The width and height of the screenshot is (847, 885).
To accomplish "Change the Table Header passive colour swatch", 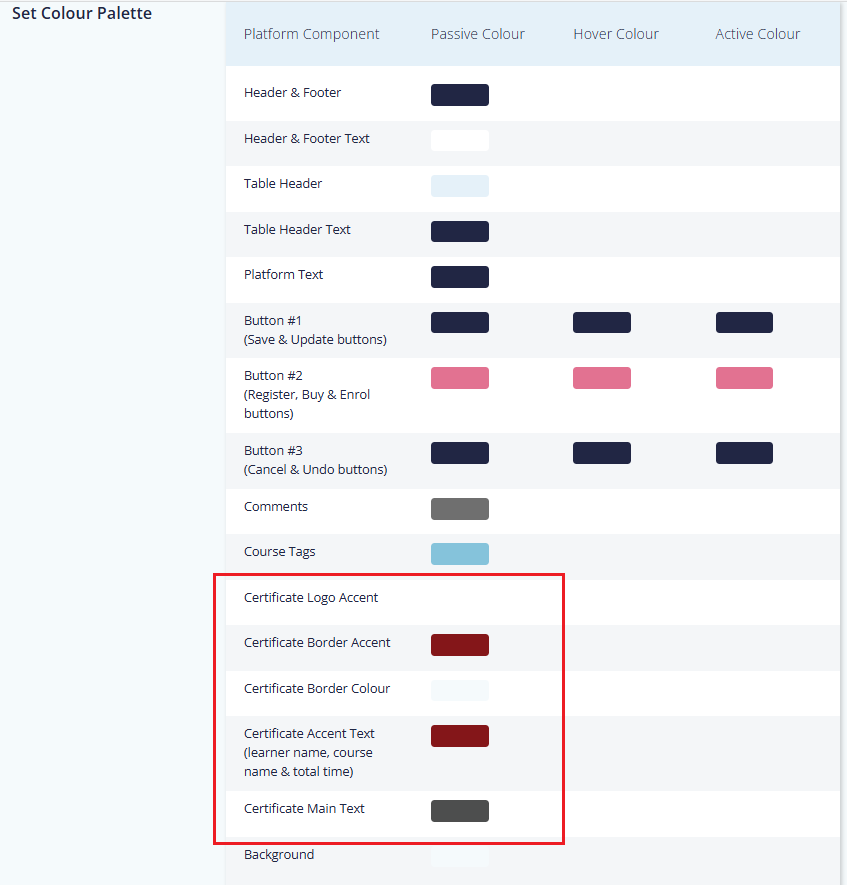I will click(x=460, y=186).
